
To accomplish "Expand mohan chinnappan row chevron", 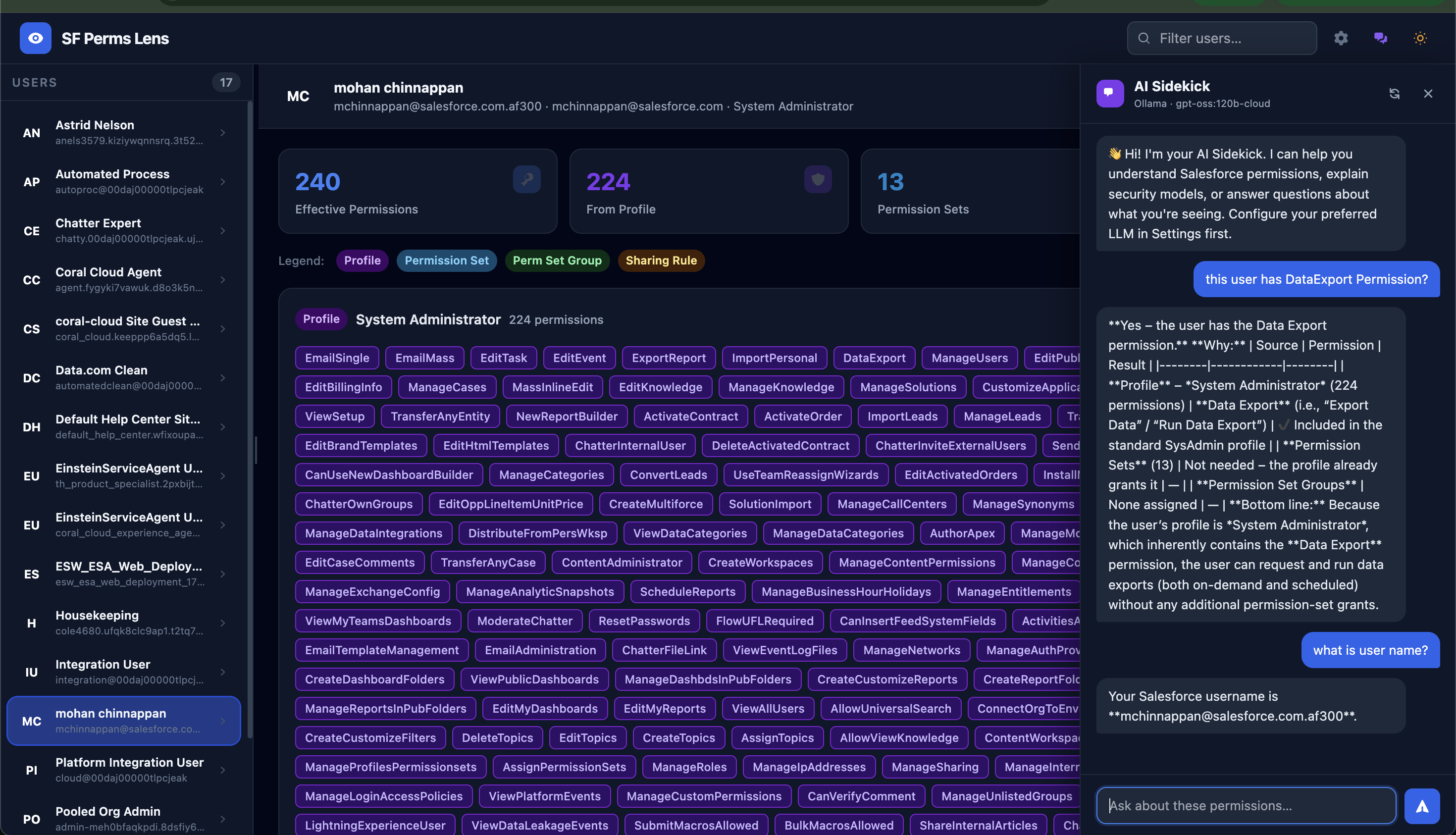I will pyautogui.click(x=222, y=722).
